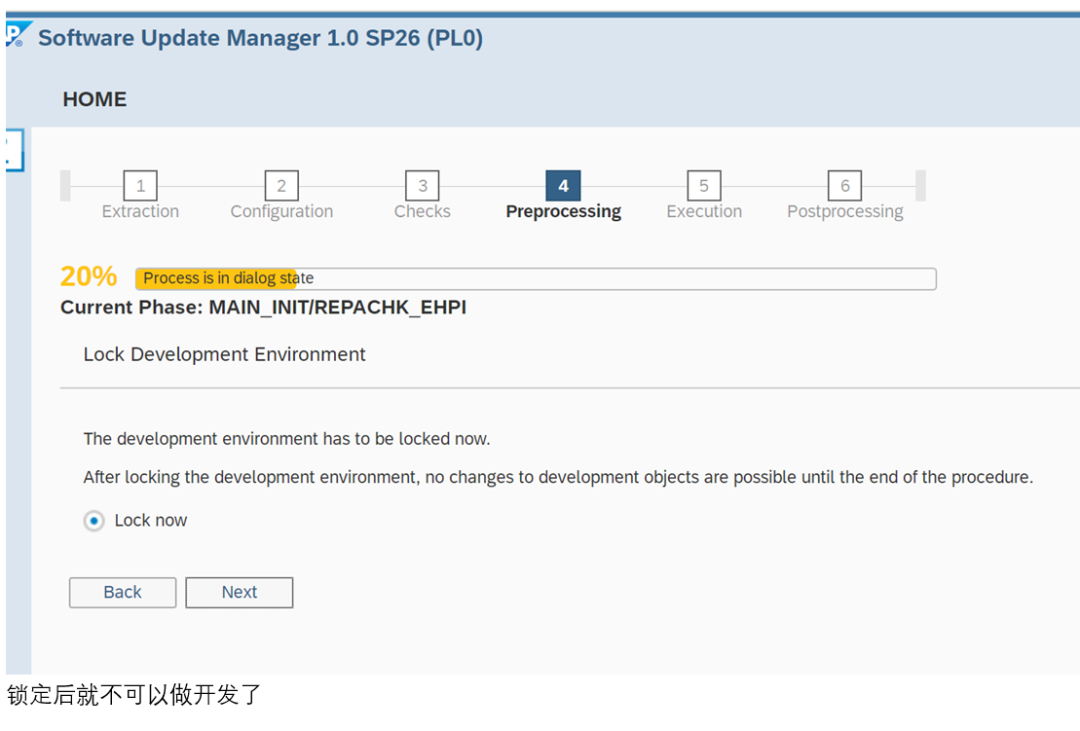Click 'development environment has to be locked' text

click(x=287, y=439)
